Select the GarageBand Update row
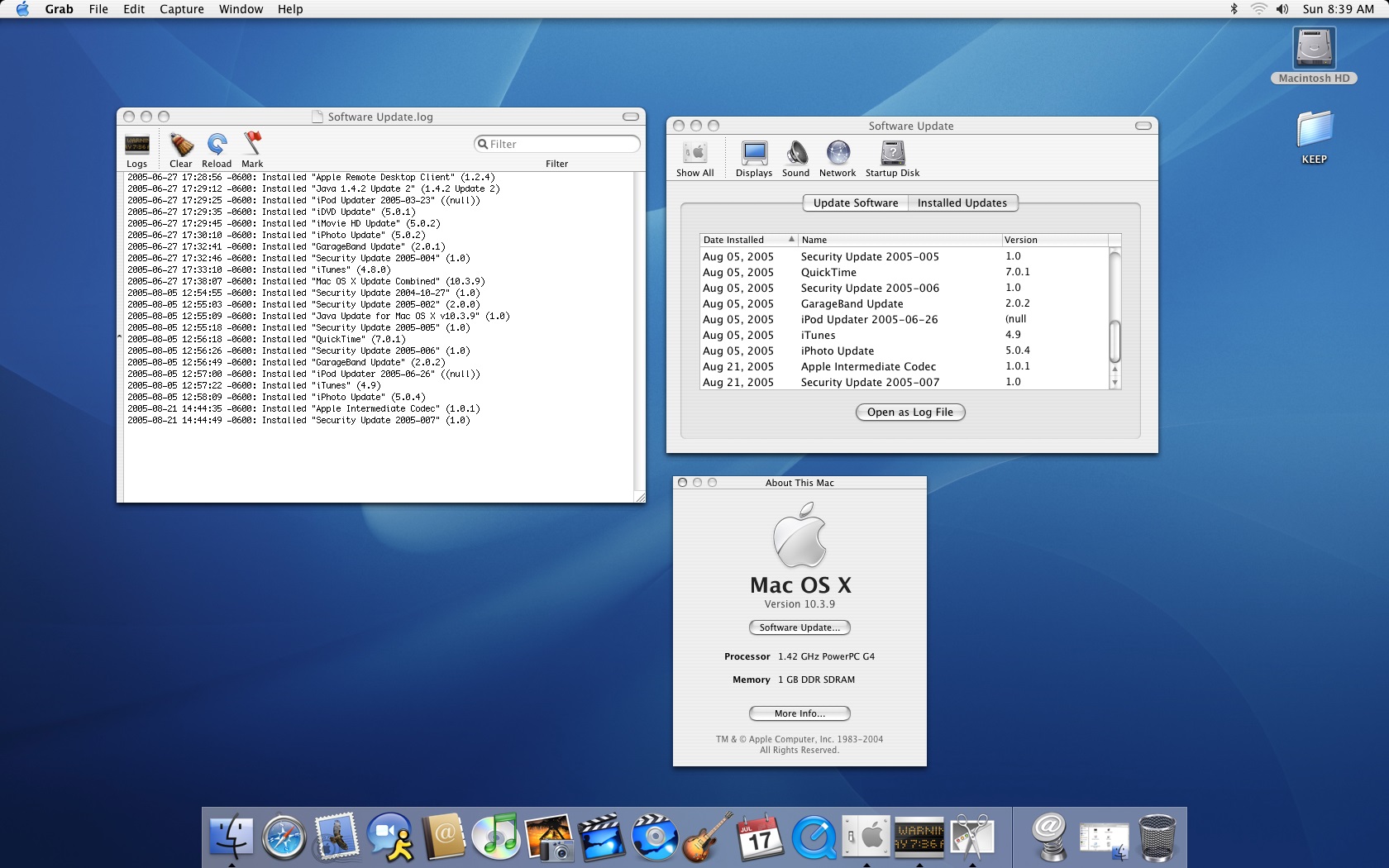This screenshot has height=868, width=1389. [904, 303]
